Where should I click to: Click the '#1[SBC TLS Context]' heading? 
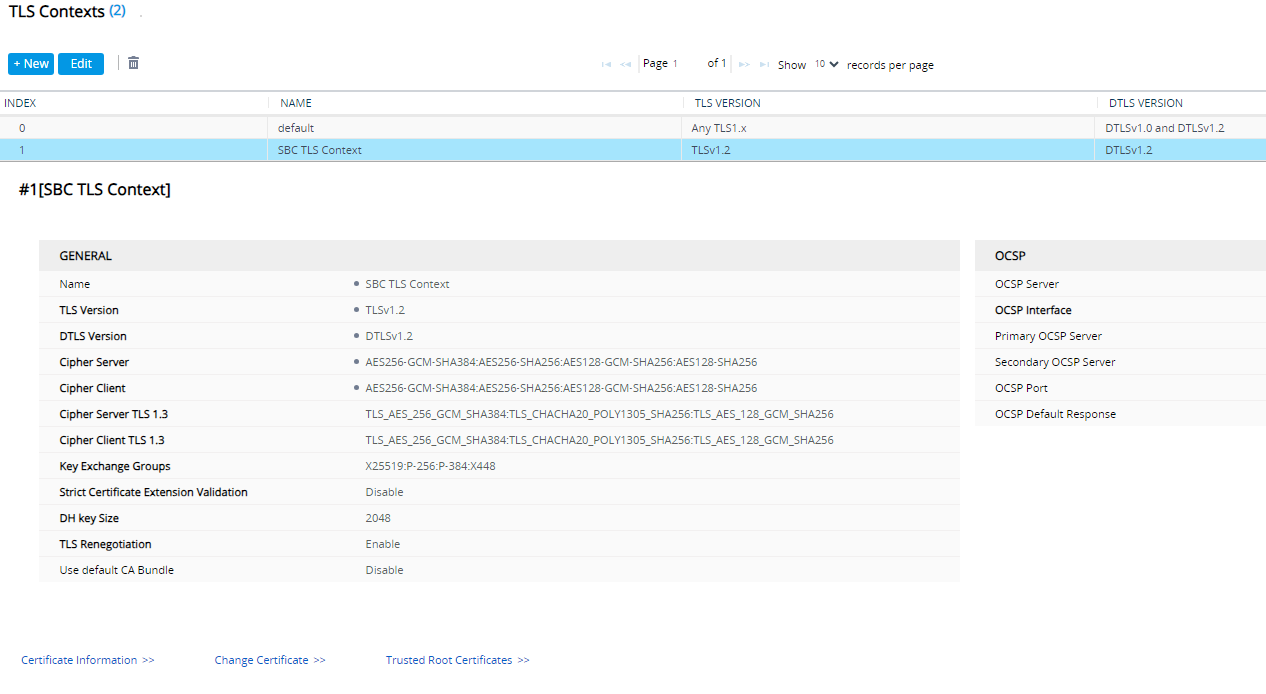click(95, 190)
